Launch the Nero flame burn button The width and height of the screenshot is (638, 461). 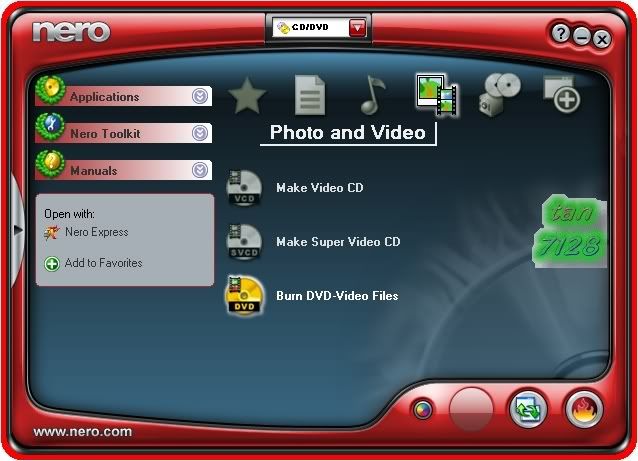pyautogui.click(x=583, y=409)
